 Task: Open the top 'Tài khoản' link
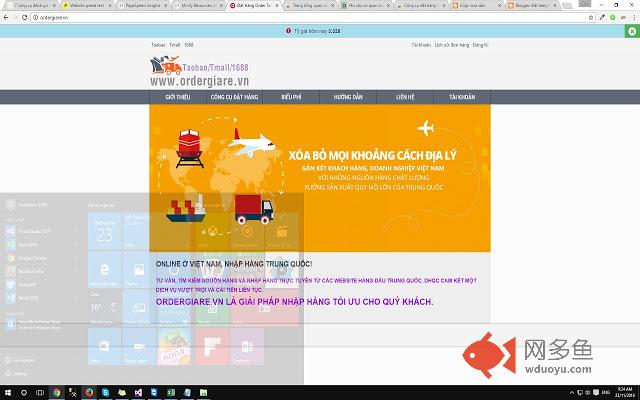[x=421, y=45]
